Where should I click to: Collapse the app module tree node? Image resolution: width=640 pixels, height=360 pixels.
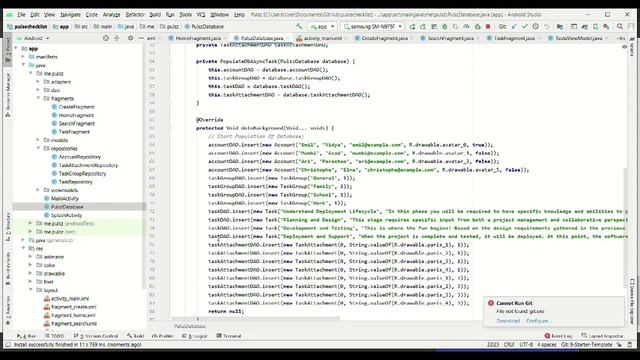(16, 49)
